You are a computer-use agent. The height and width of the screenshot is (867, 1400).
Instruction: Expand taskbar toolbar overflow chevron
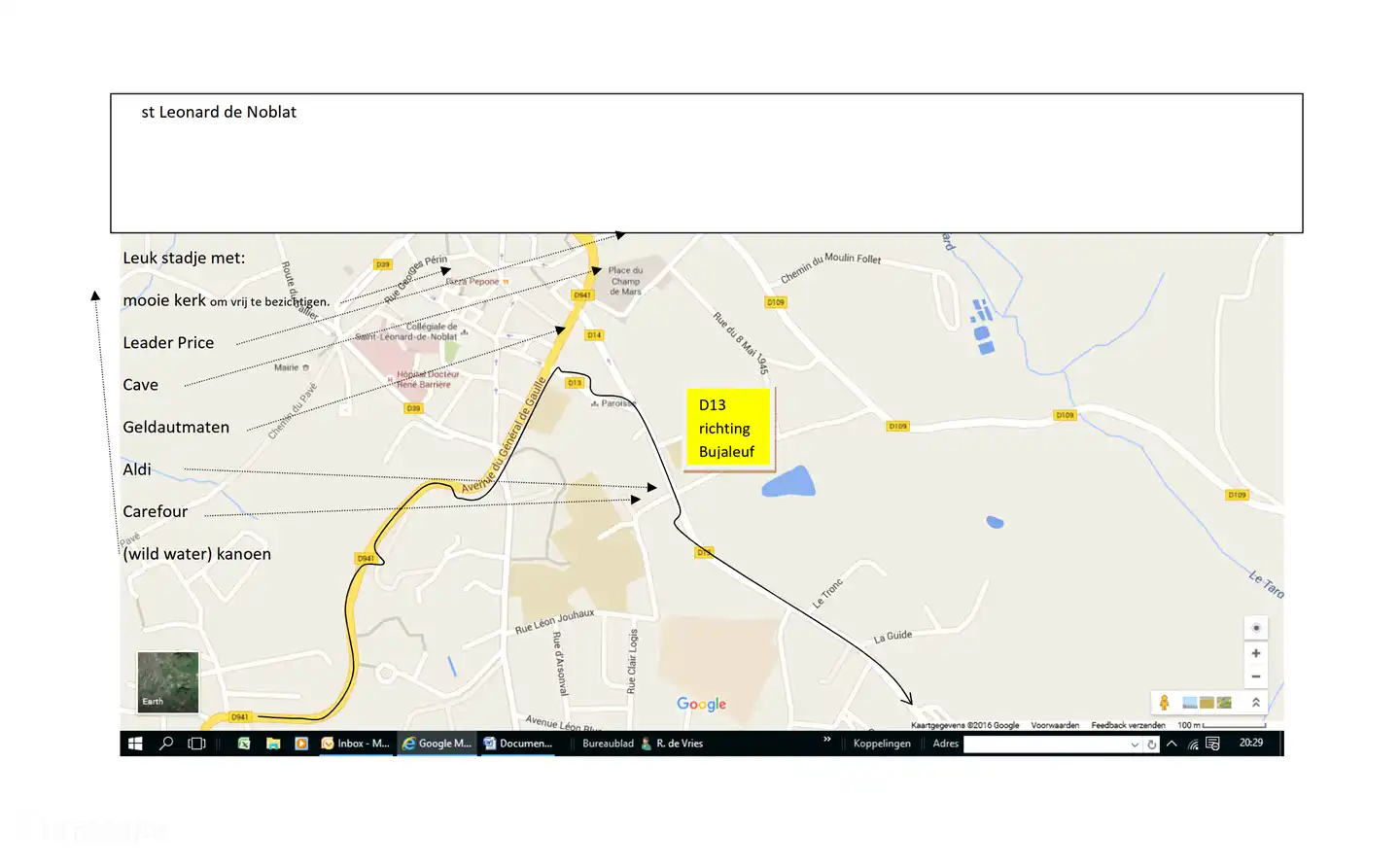tap(827, 741)
